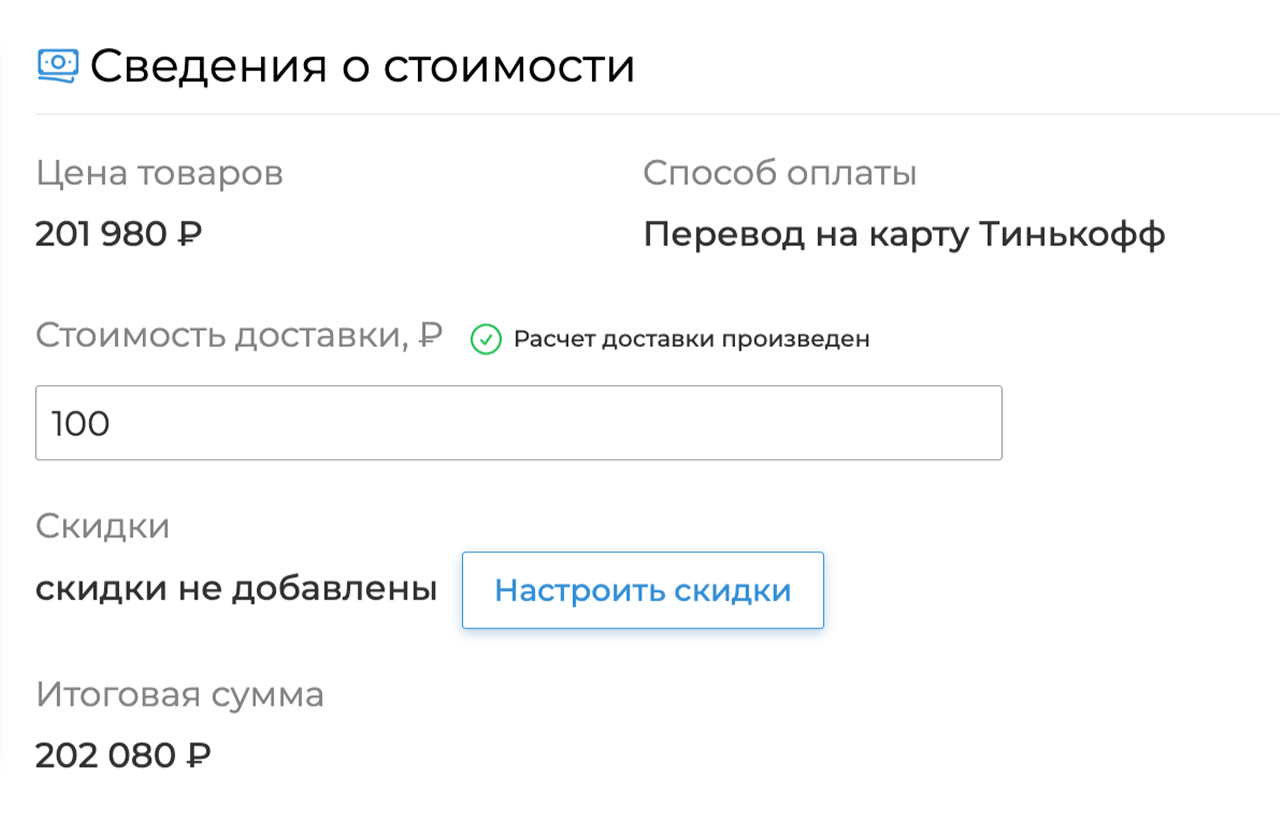The image size is (1280, 816).
Task: Click the Расчет доставки произведен status text
Action: pos(691,339)
